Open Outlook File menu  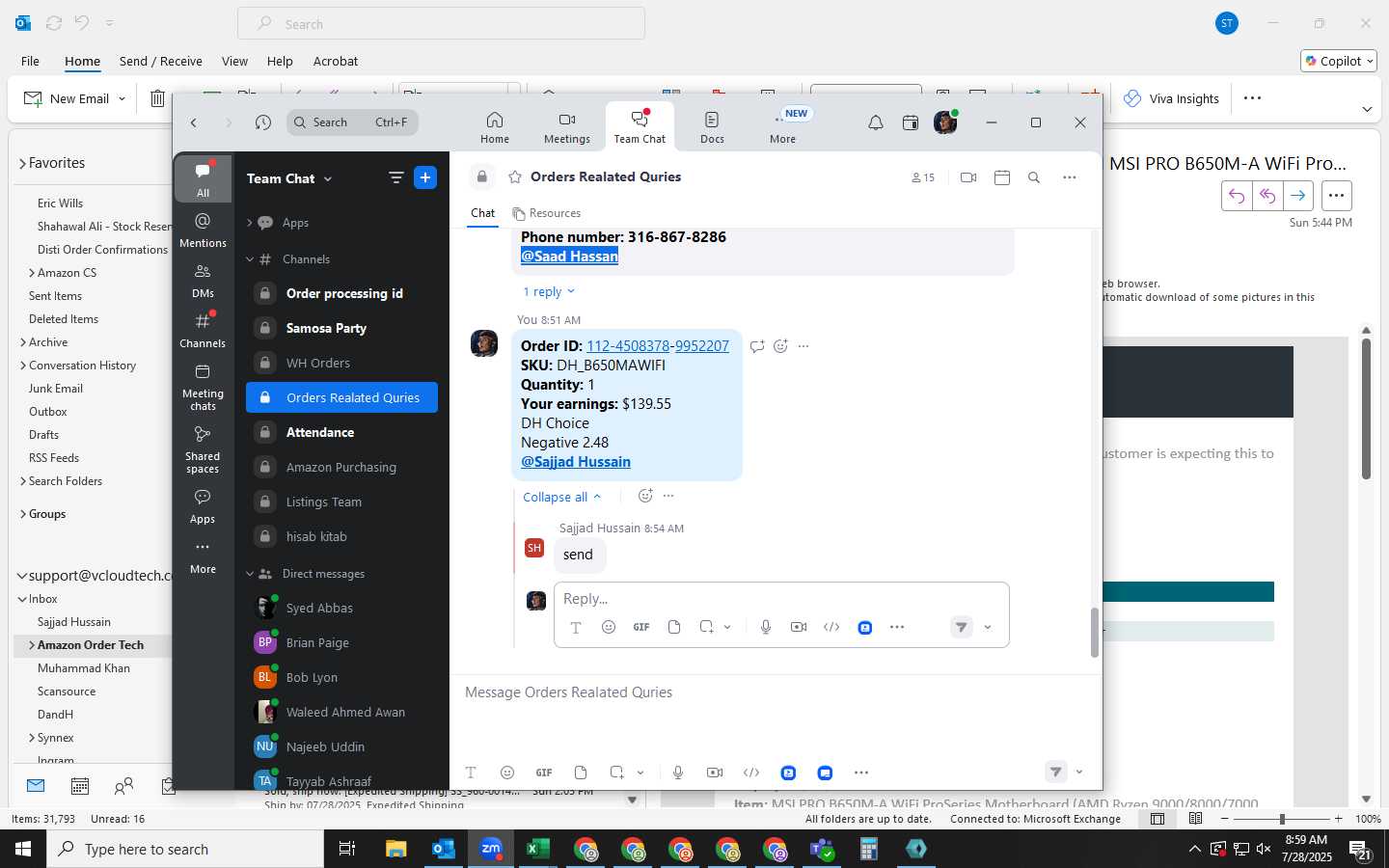click(x=30, y=61)
